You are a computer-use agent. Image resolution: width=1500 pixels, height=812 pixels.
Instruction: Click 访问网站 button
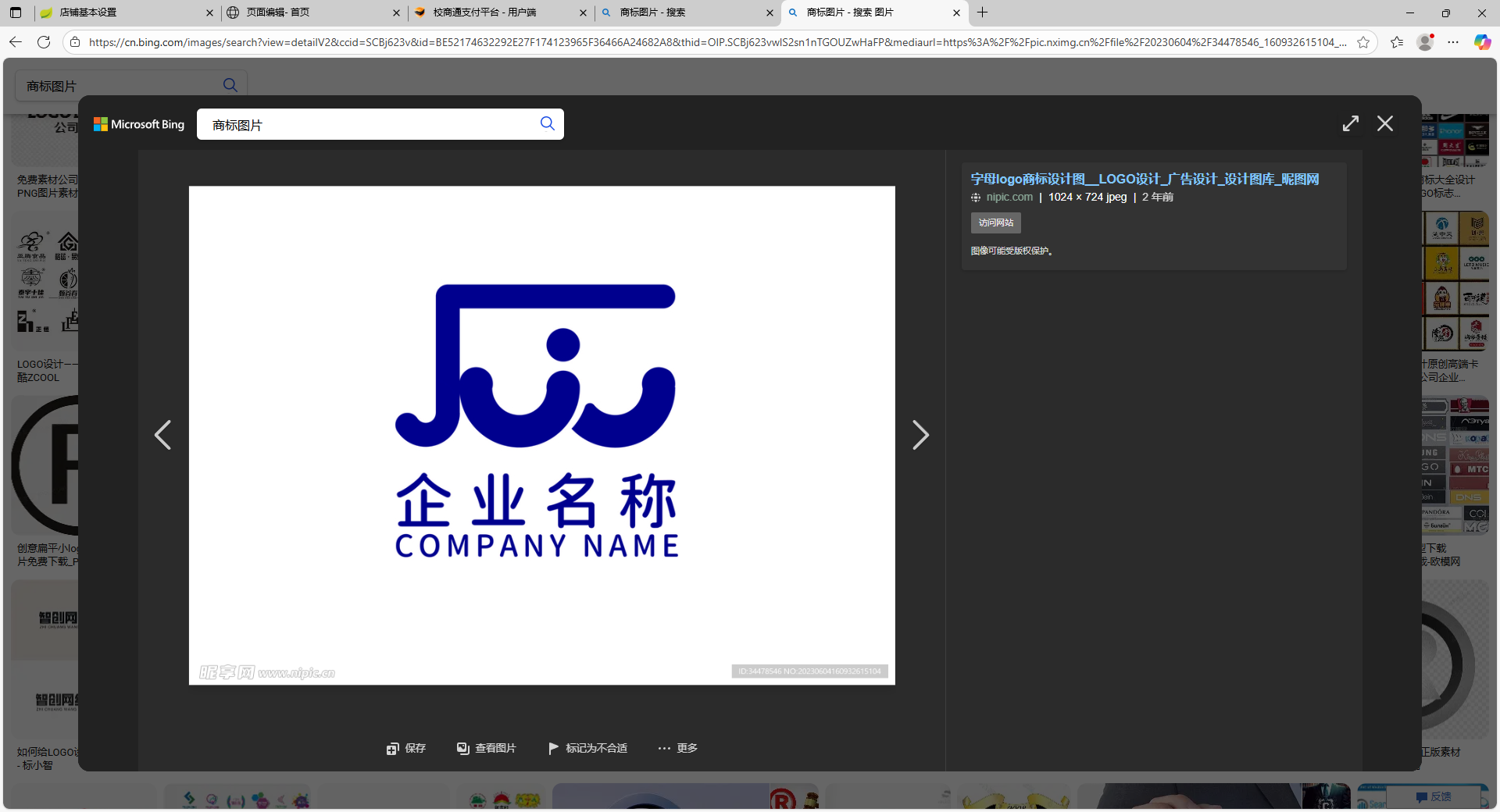pos(995,223)
